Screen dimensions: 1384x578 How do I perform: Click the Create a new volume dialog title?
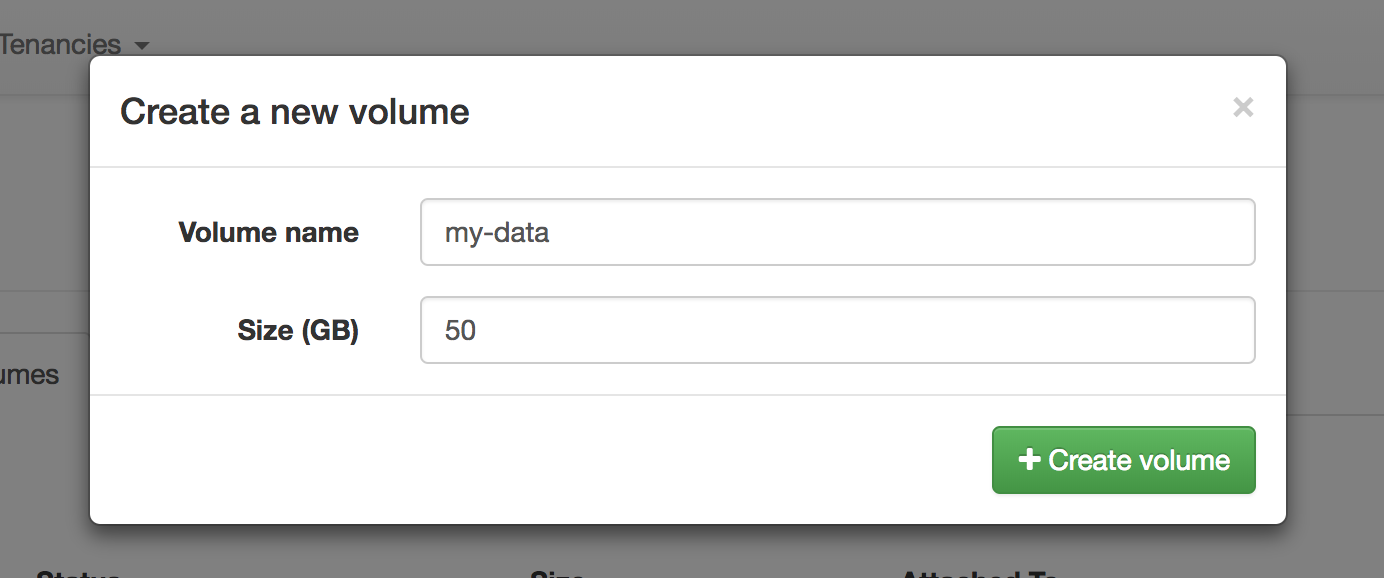294,111
